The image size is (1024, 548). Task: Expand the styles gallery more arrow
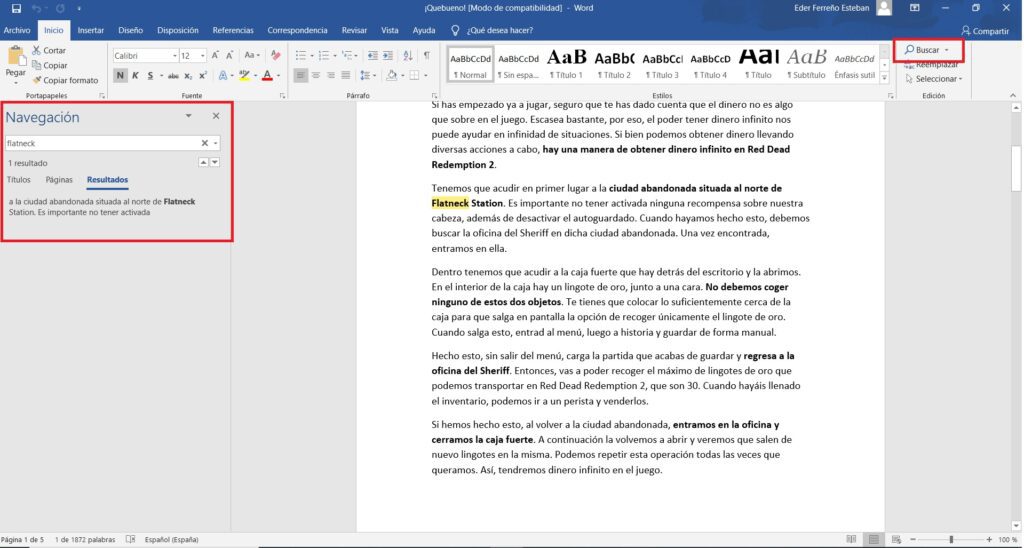884,78
